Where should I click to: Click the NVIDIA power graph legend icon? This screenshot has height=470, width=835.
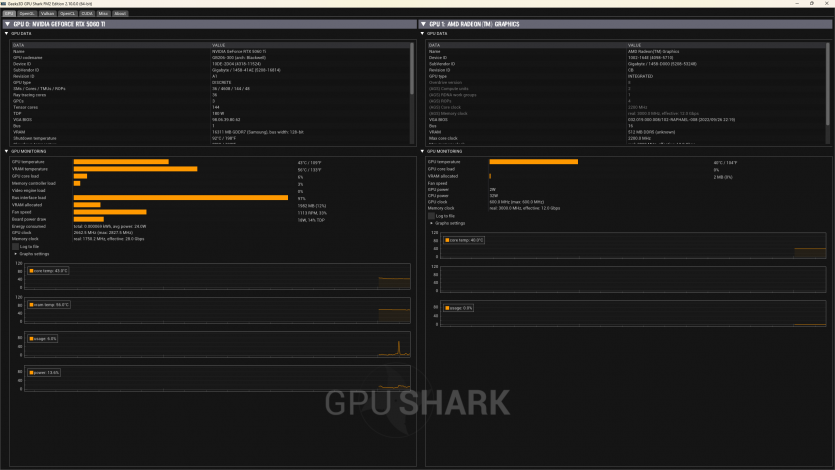click(x=31, y=372)
